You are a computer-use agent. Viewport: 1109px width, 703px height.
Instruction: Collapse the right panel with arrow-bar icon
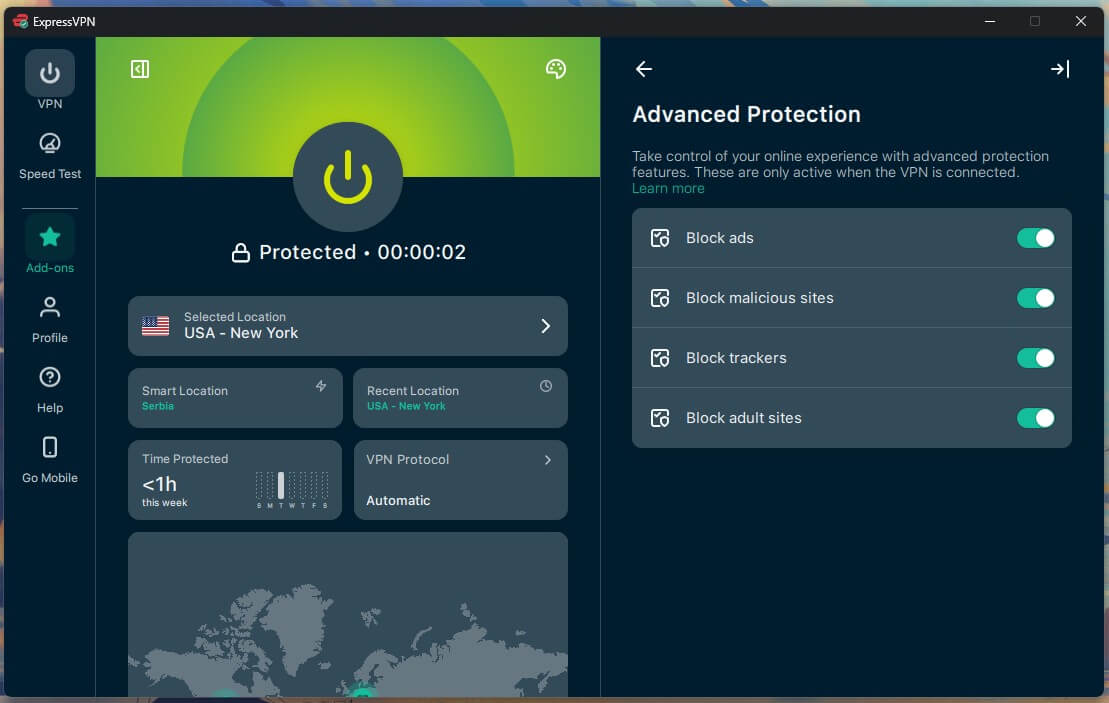coord(1060,69)
